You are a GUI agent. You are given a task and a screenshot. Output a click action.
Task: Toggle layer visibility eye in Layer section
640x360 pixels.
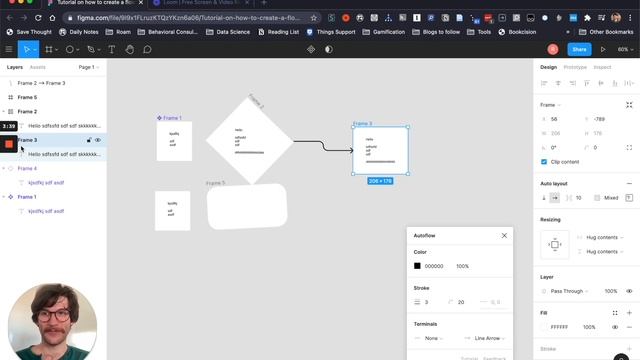click(x=629, y=291)
